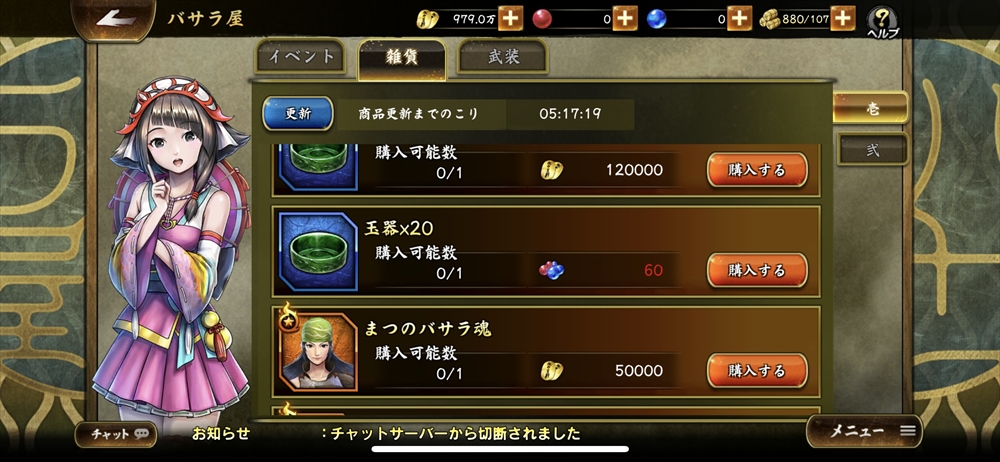Screen dimensions: 1000x462
Task: Click the blue 更新 refresh button
Action: coord(298,114)
